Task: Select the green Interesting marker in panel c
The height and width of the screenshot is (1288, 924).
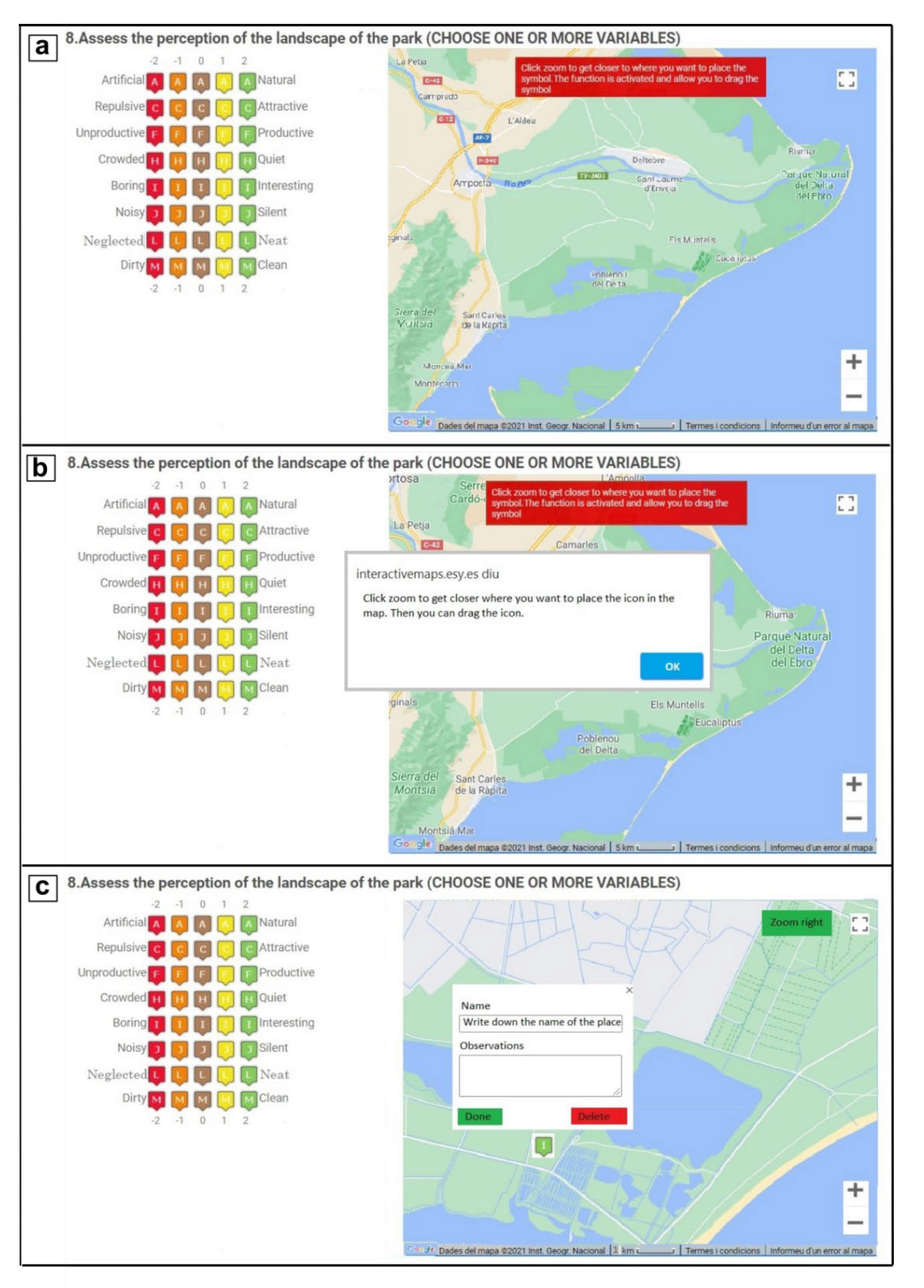Action: coord(249,1024)
